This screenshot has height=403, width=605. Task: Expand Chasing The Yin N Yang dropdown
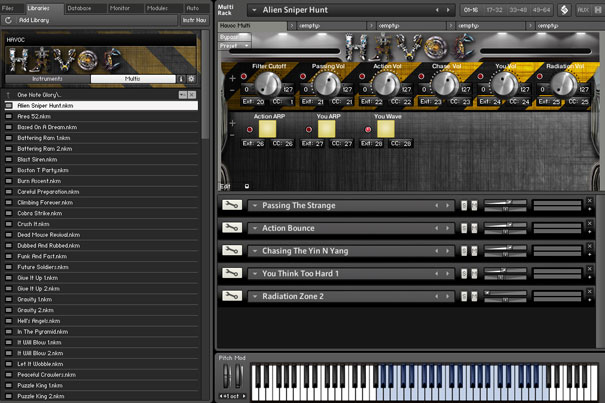coord(255,251)
